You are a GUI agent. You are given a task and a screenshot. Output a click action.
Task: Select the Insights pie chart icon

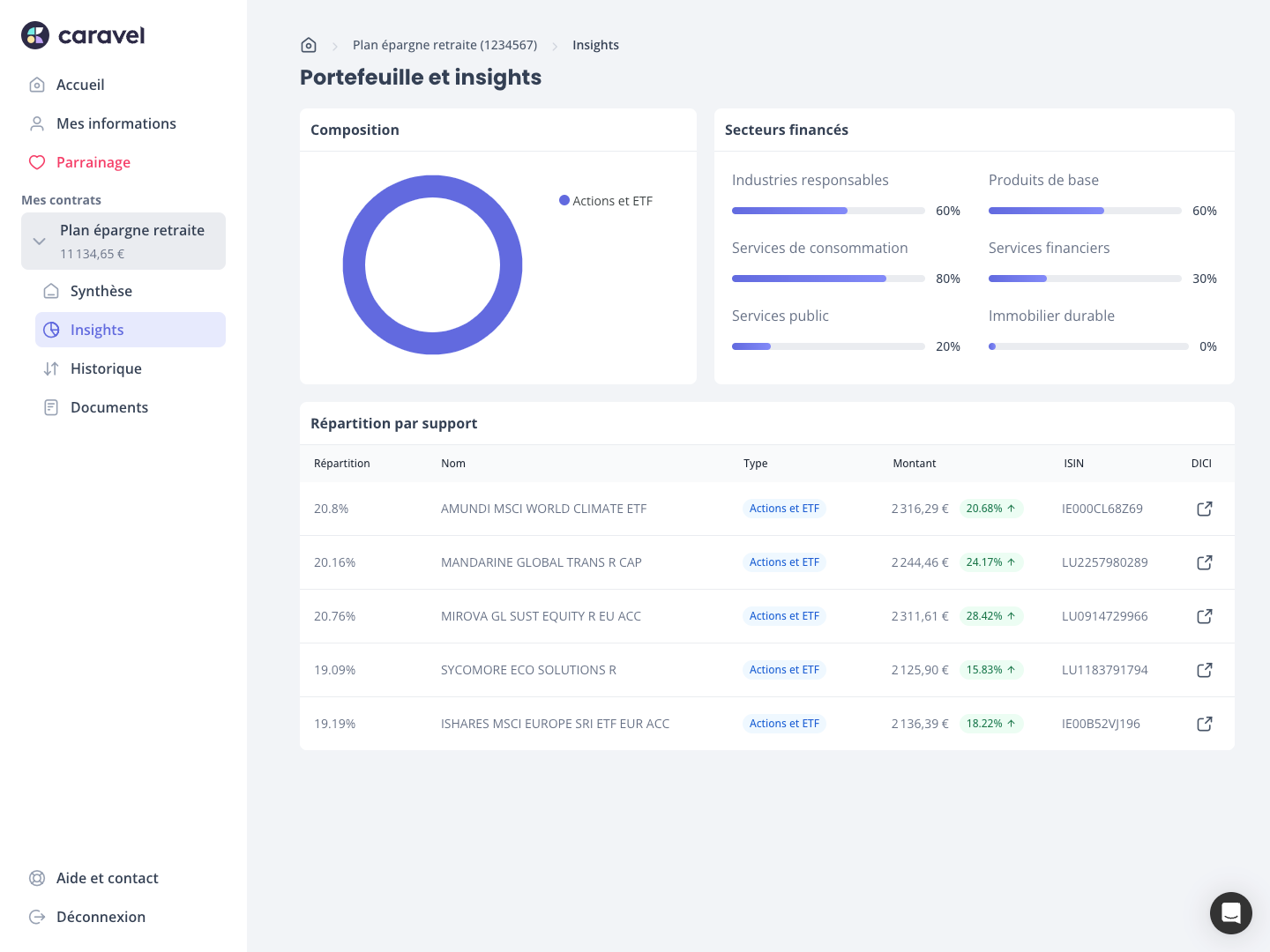(x=51, y=330)
